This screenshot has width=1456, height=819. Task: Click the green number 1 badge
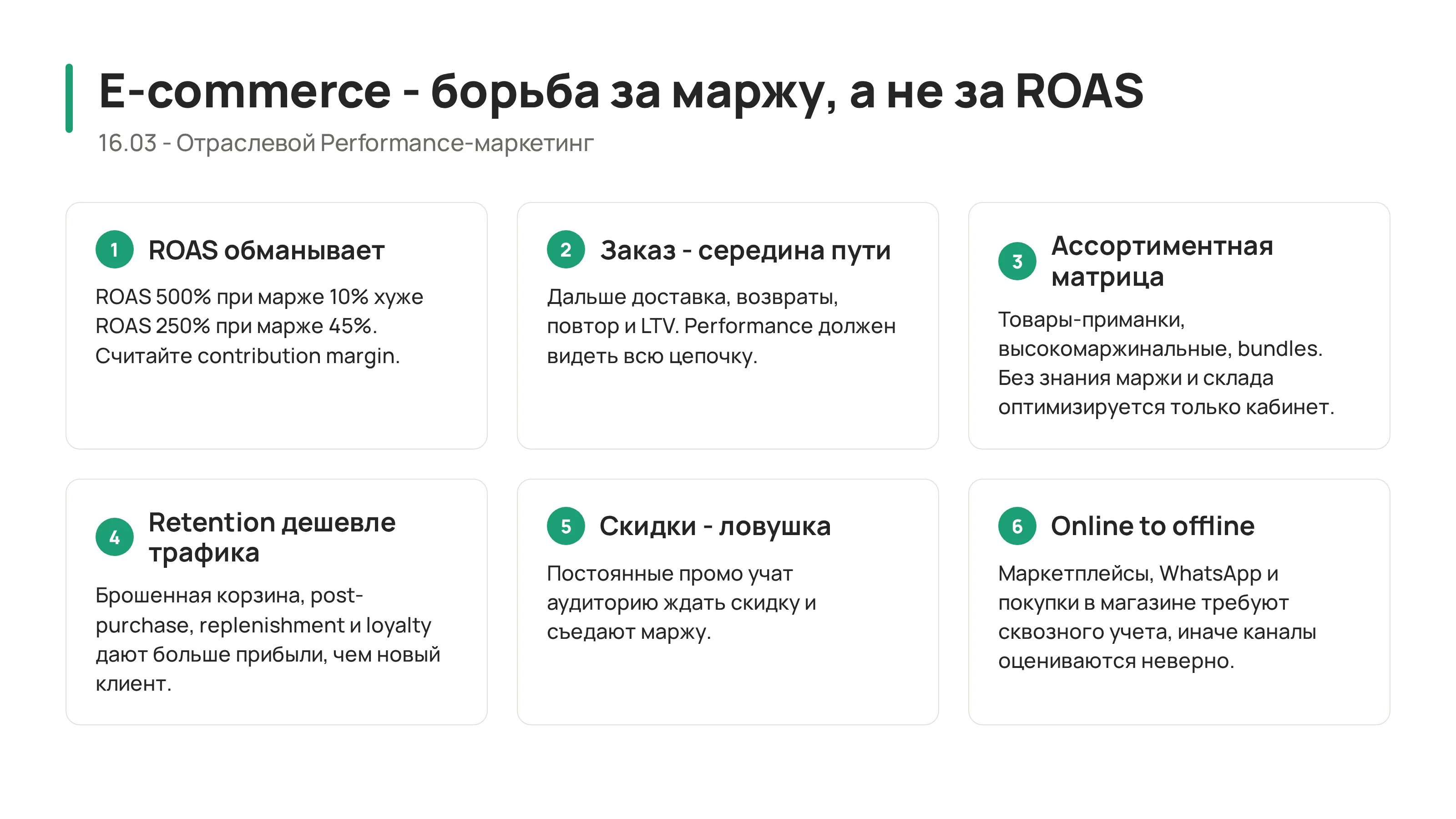click(x=114, y=249)
